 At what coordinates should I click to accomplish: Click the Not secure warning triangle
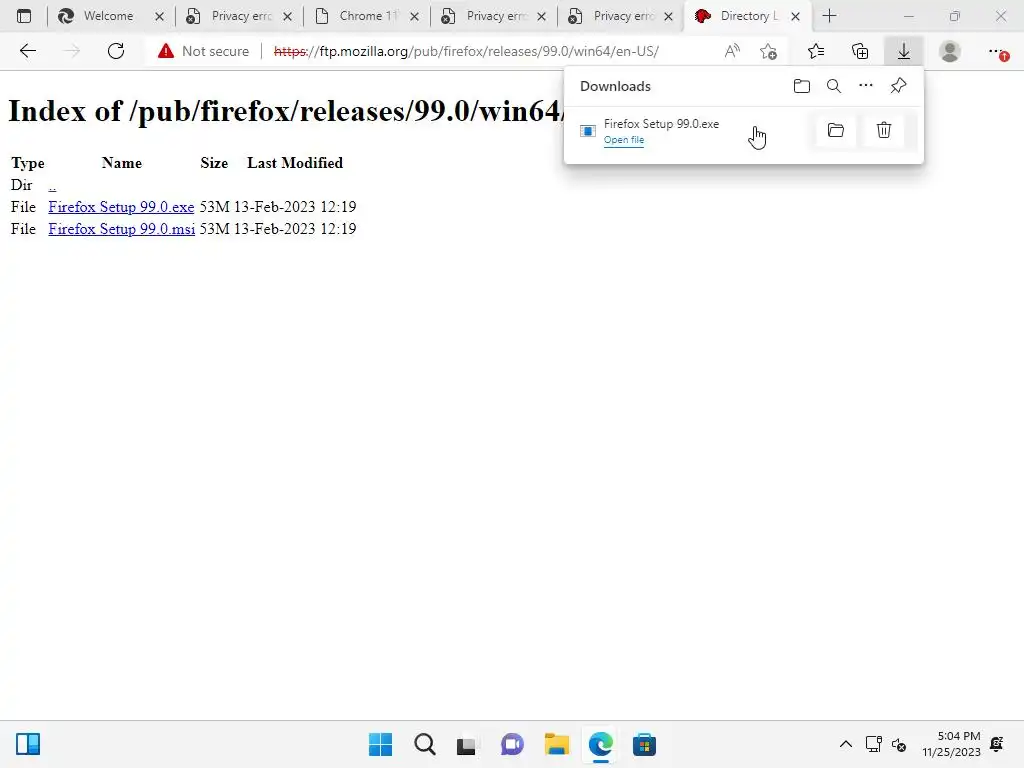pos(166,51)
